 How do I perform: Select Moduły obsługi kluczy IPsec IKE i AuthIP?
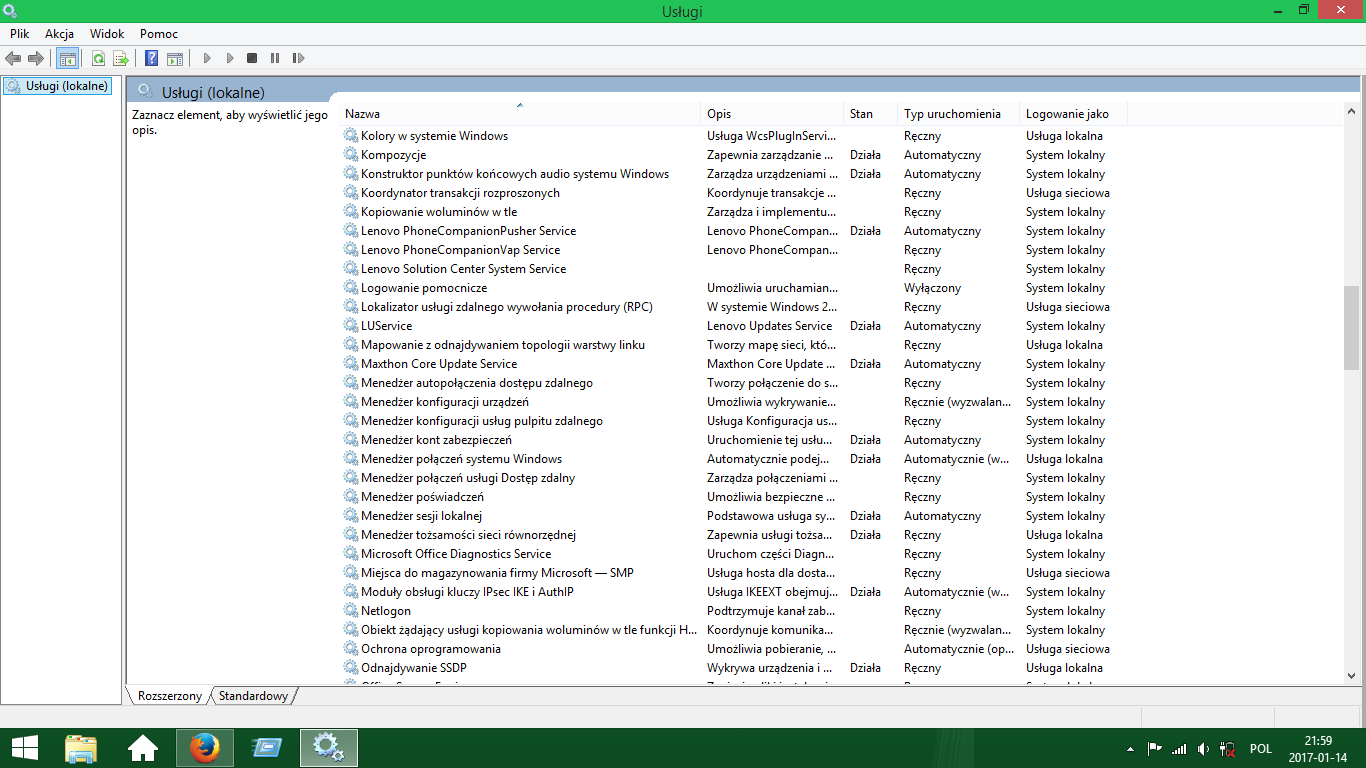click(467, 592)
